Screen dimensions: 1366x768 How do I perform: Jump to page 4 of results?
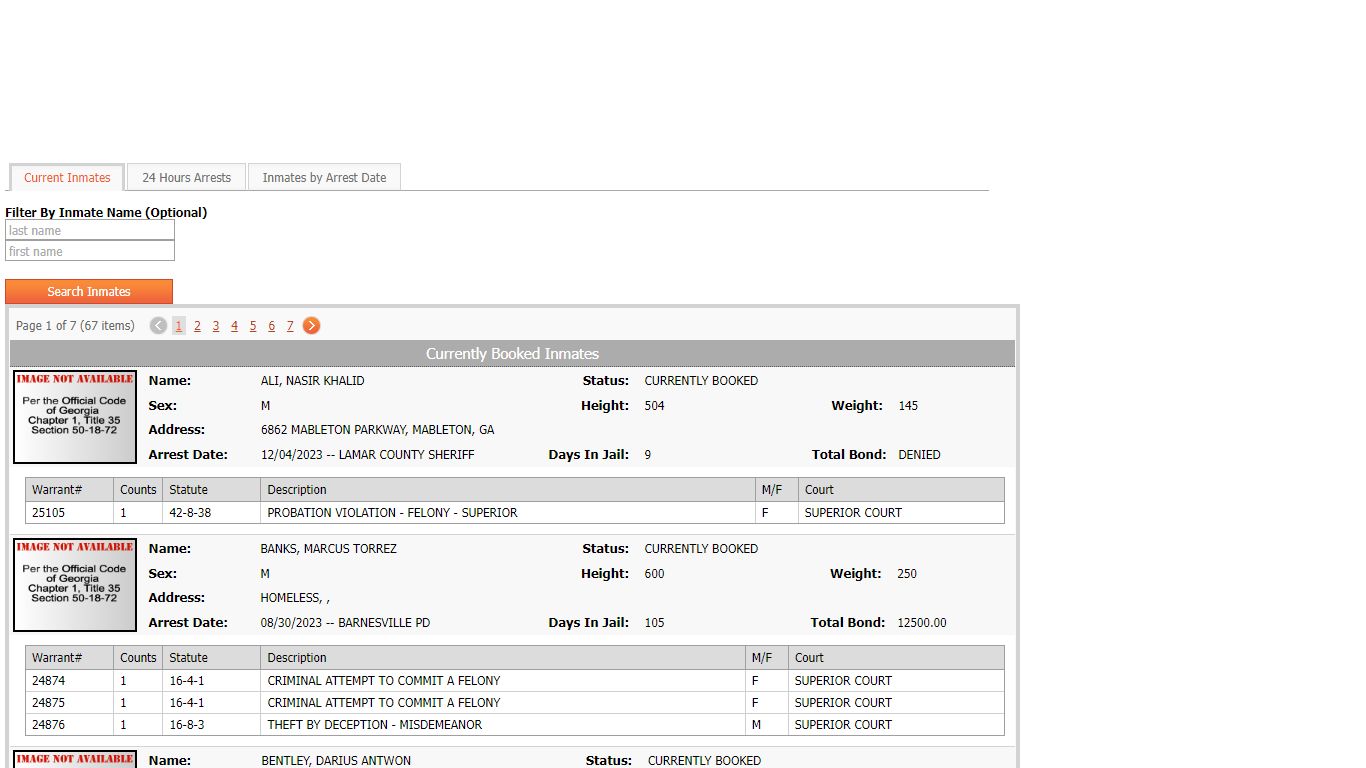[234, 326]
